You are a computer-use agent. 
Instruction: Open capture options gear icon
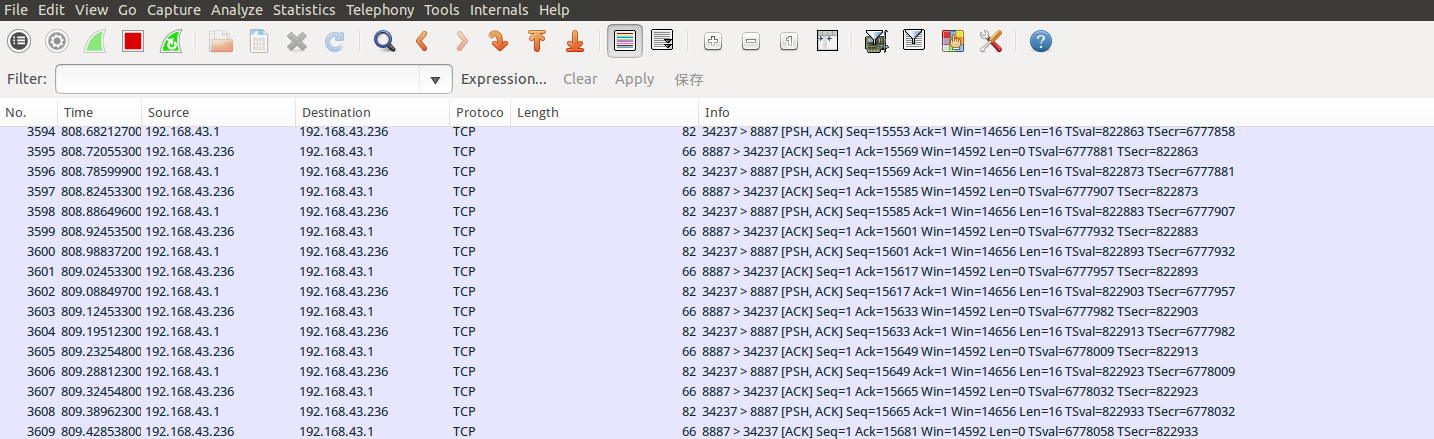57,41
